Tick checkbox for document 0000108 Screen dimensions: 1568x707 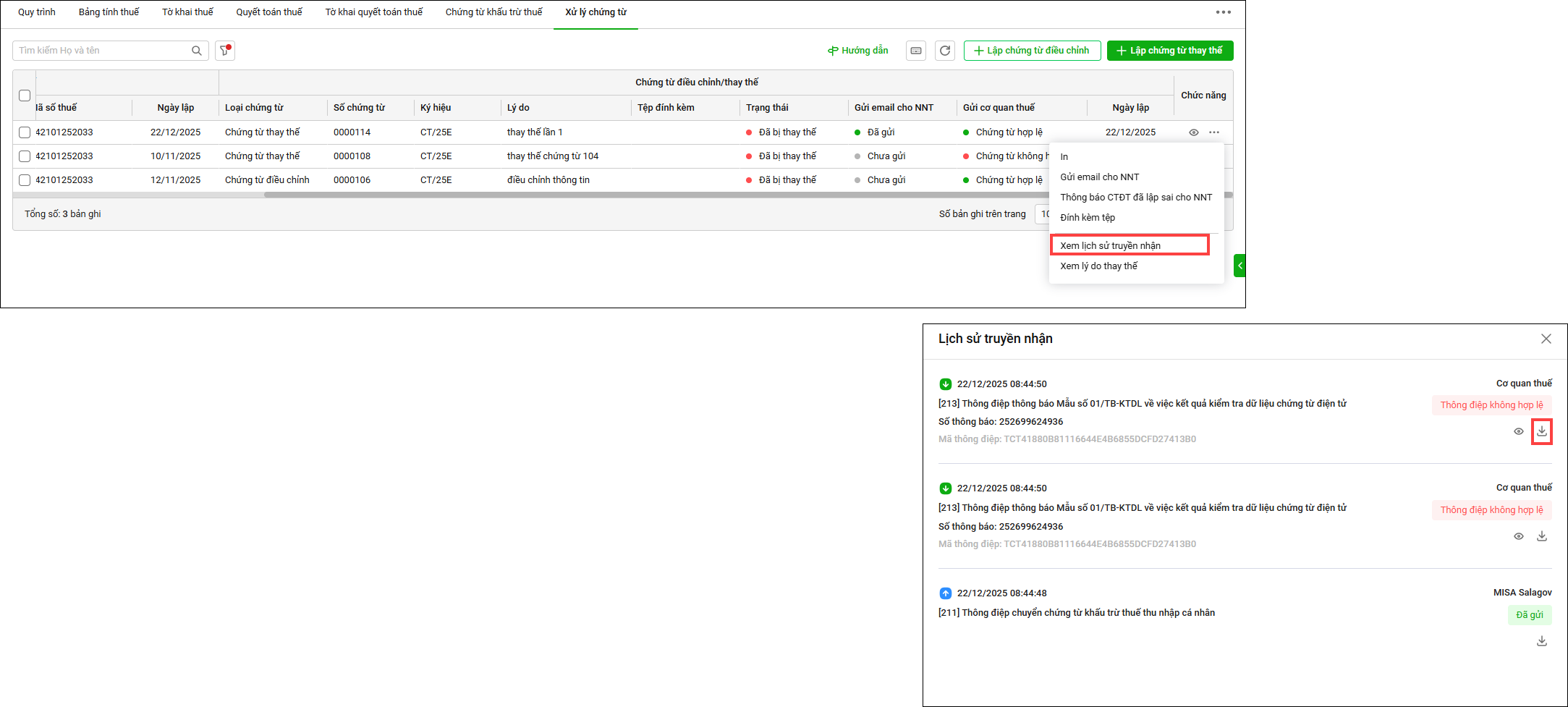tap(25, 156)
